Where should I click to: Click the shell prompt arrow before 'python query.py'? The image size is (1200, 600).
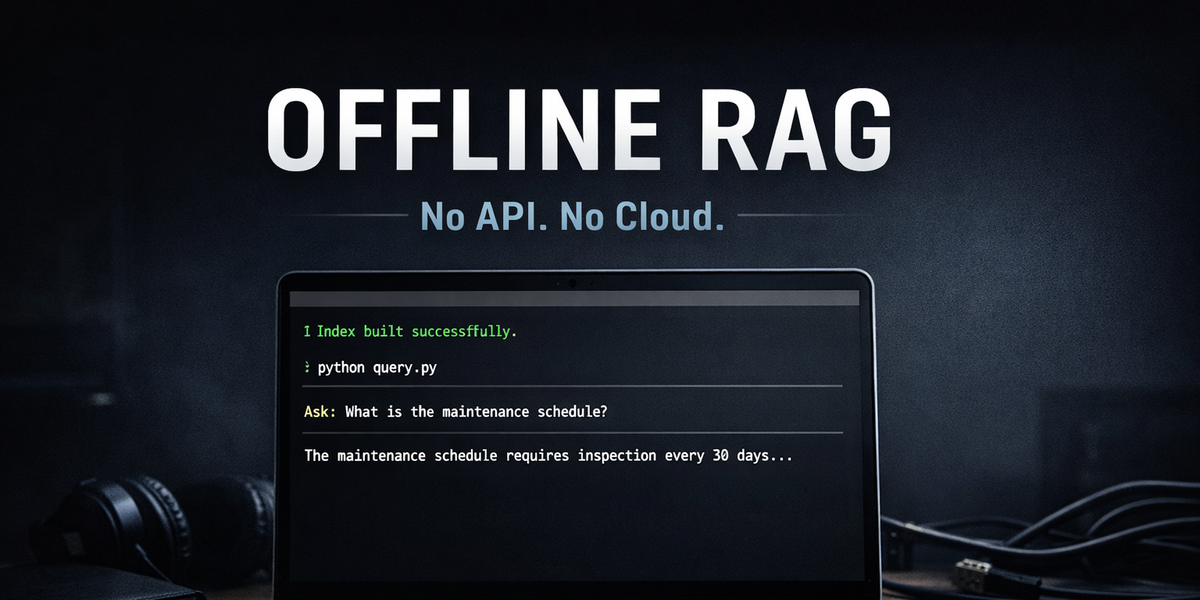pyautogui.click(x=307, y=367)
